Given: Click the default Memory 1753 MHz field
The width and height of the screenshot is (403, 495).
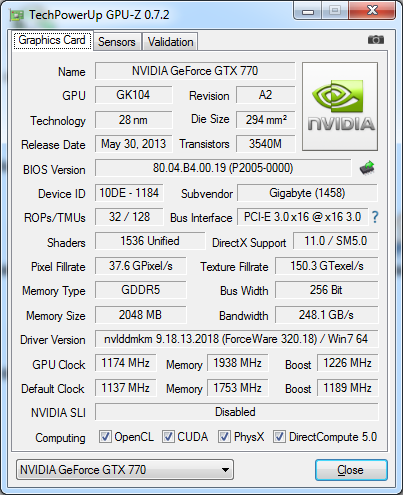Looking at the screenshot, I should click(x=238, y=388).
